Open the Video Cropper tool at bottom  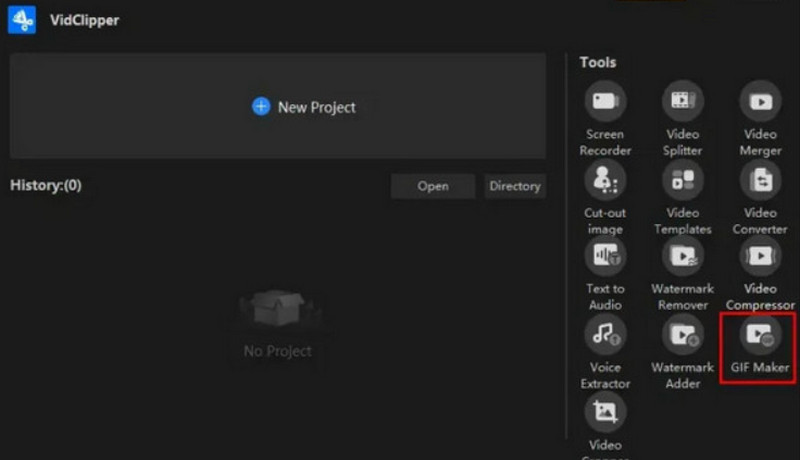[x=604, y=411]
